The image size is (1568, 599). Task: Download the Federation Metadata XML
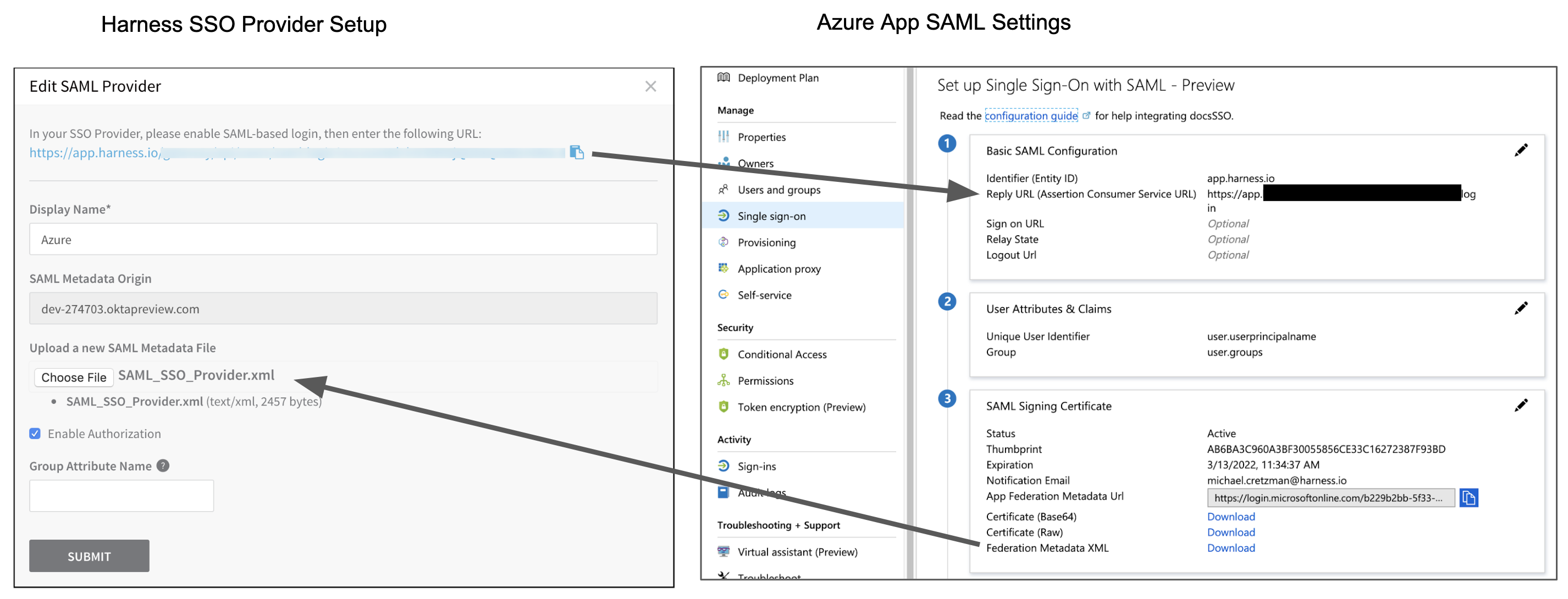1231,547
